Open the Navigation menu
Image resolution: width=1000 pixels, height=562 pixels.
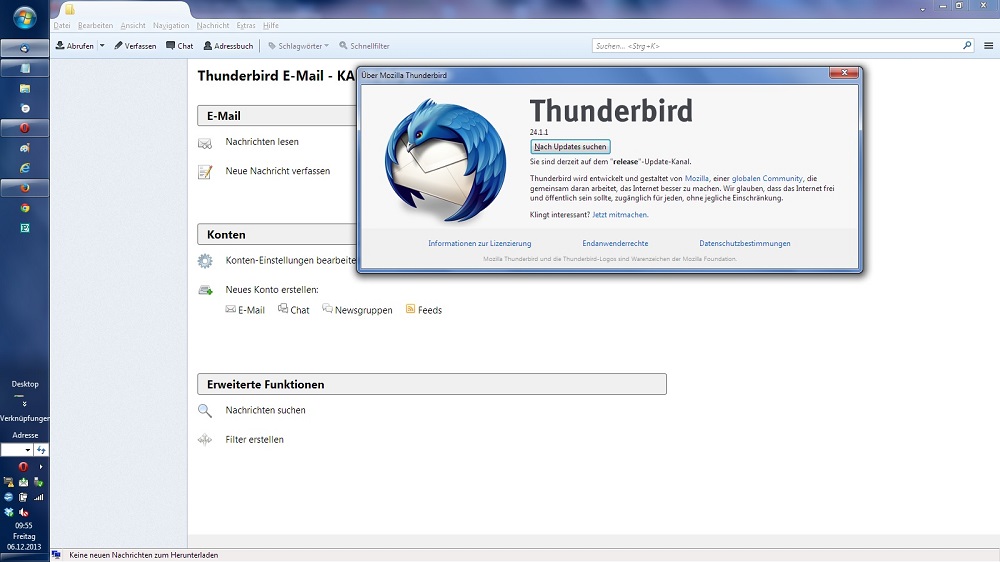click(171, 26)
